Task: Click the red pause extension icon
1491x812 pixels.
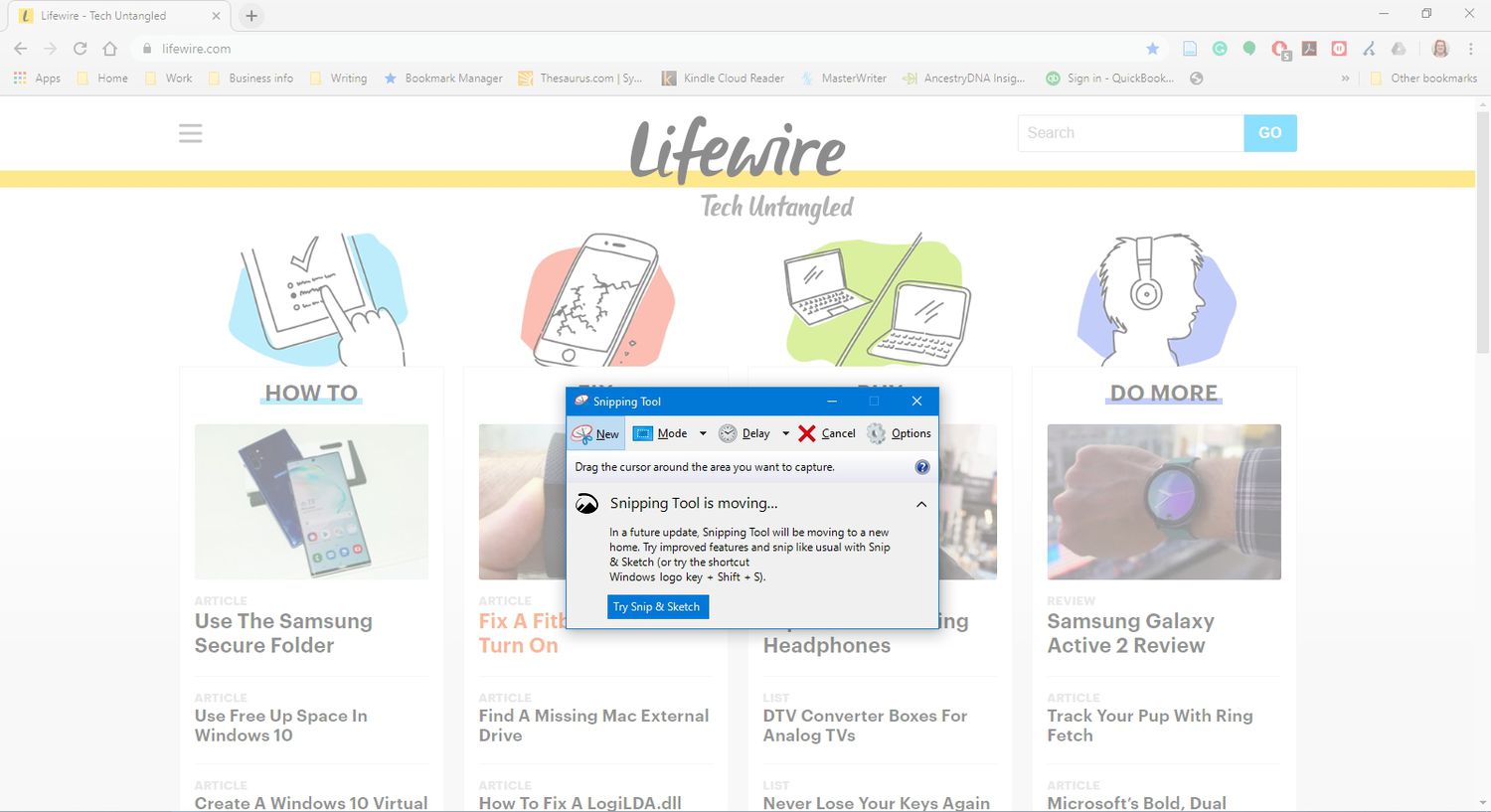Action: coord(1339,48)
